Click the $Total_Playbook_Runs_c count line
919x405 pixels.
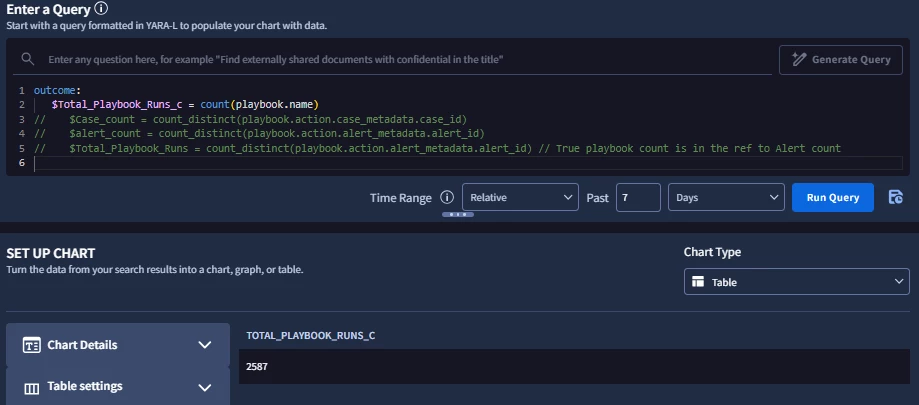click(x=185, y=105)
